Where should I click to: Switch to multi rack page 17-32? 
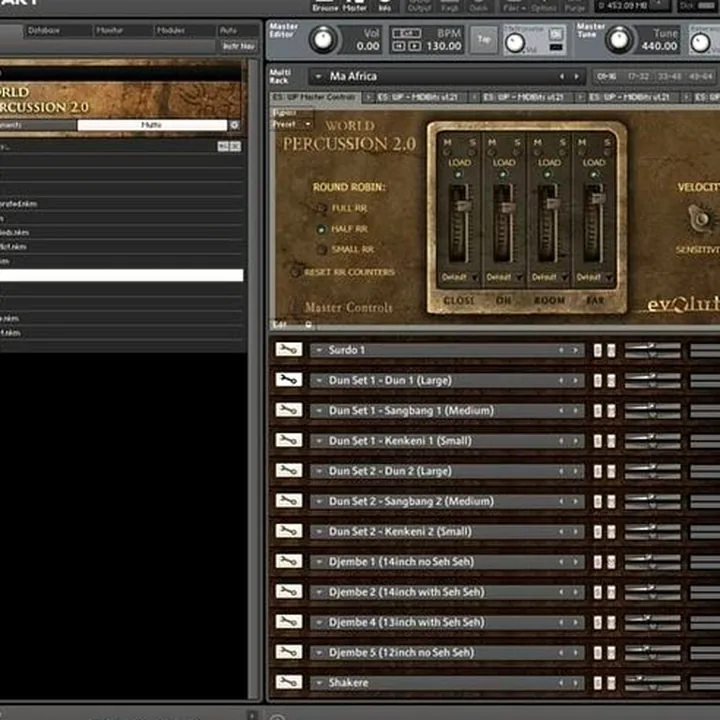(638, 77)
